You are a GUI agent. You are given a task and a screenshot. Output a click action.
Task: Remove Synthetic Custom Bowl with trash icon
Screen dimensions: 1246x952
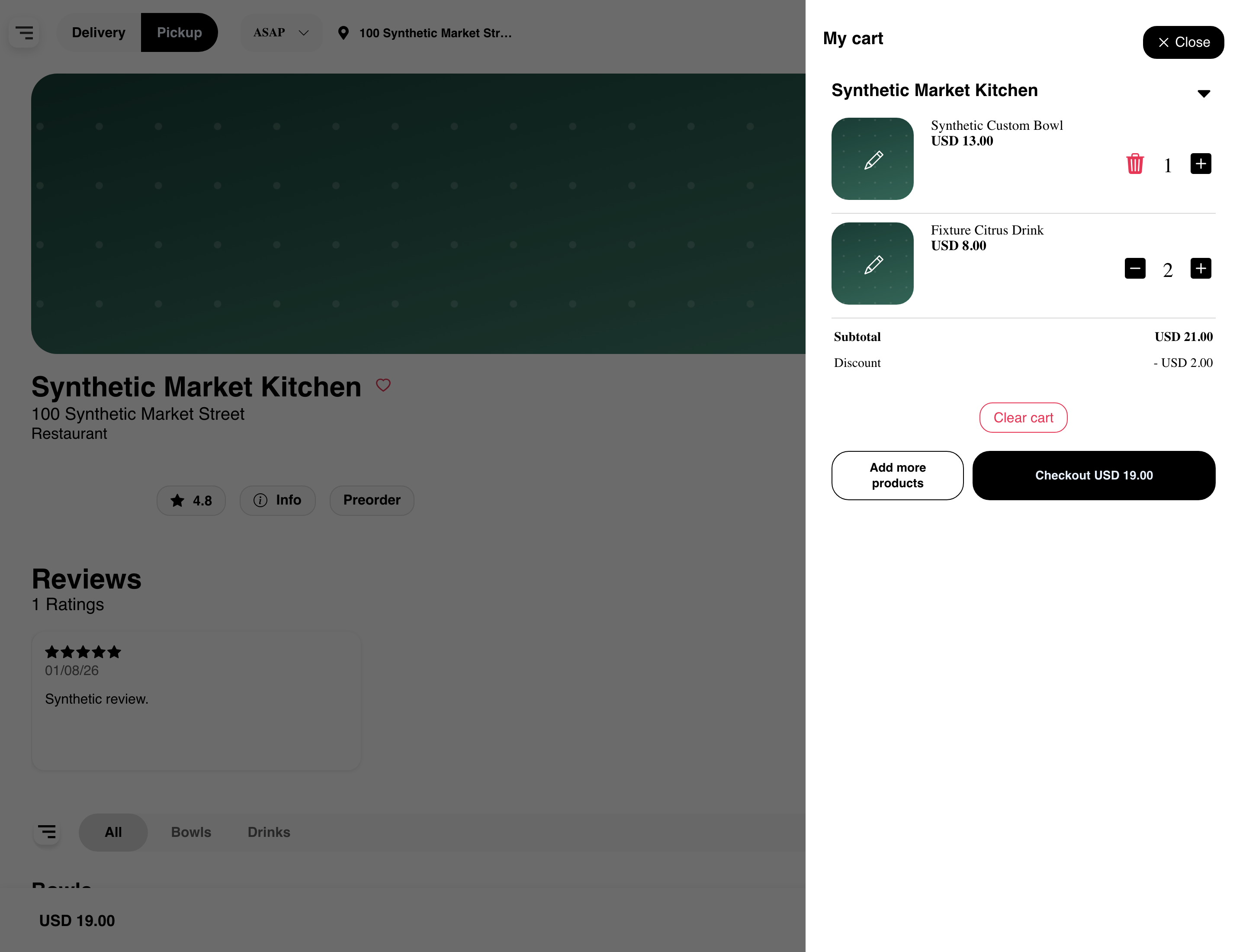pyautogui.click(x=1134, y=164)
